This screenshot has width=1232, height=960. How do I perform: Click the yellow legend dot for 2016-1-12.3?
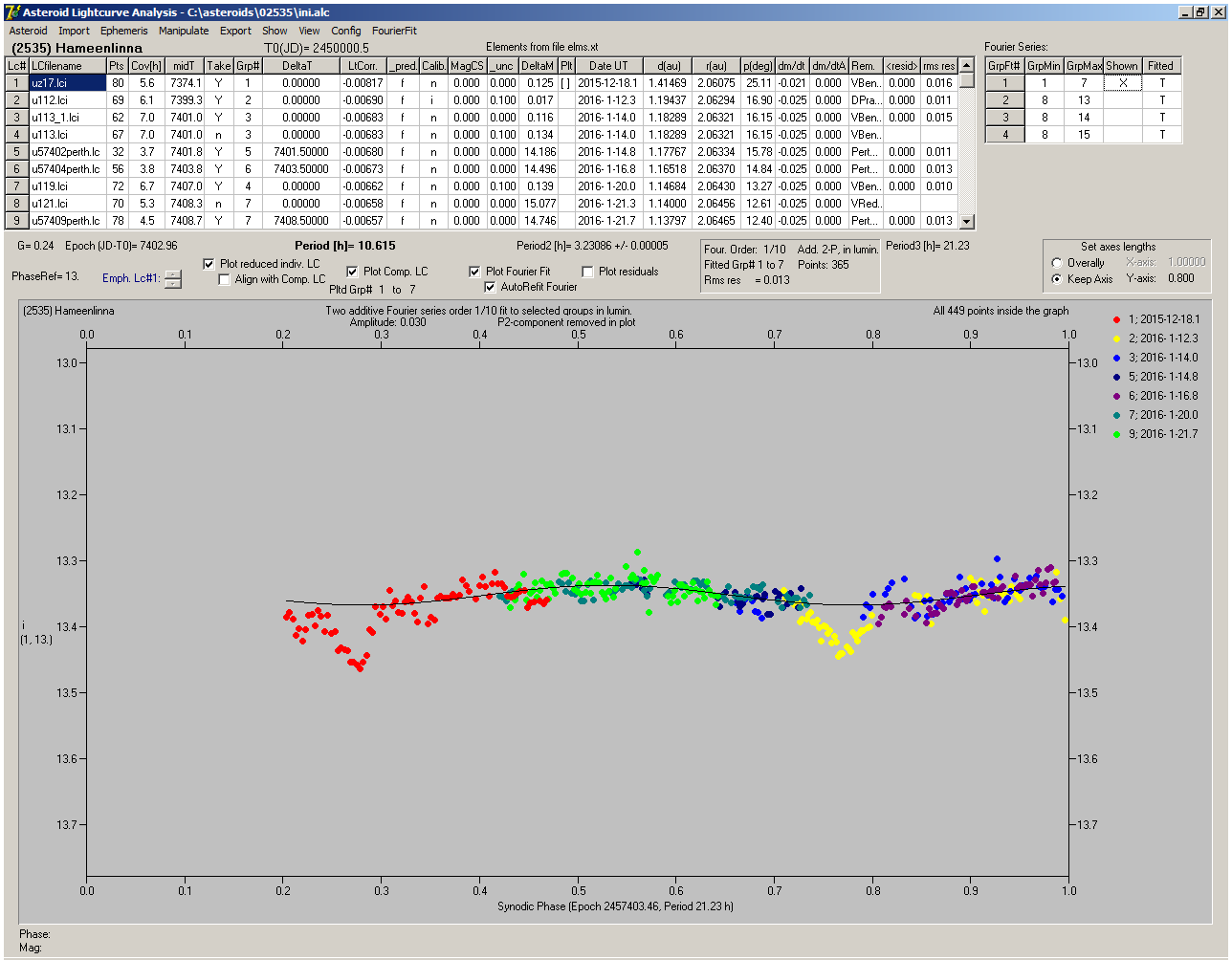pyautogui.click(x=1117, y=338)
